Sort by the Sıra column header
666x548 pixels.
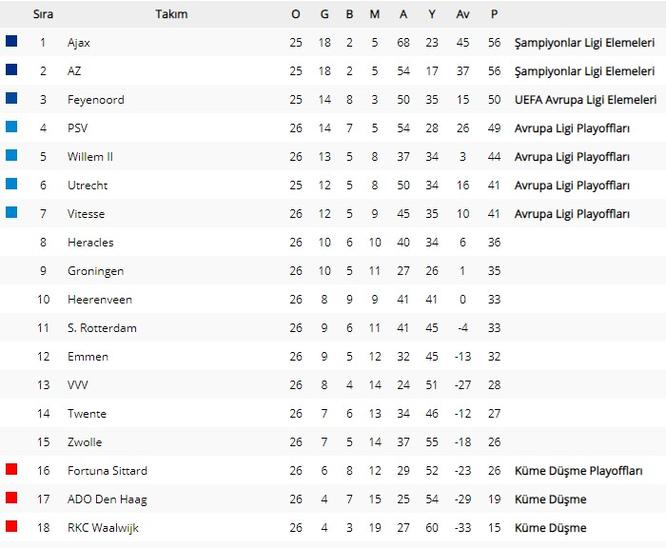coord(43,14)
